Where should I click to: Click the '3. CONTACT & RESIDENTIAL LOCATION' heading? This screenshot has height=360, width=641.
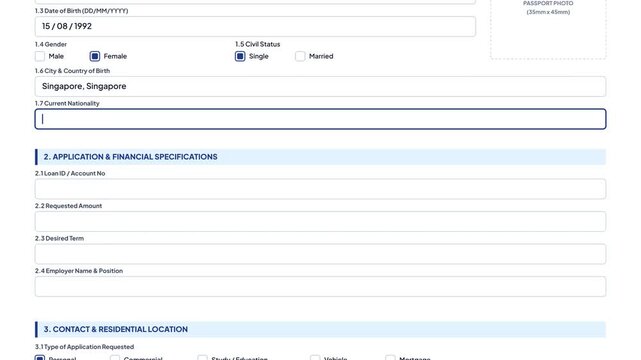116,329
